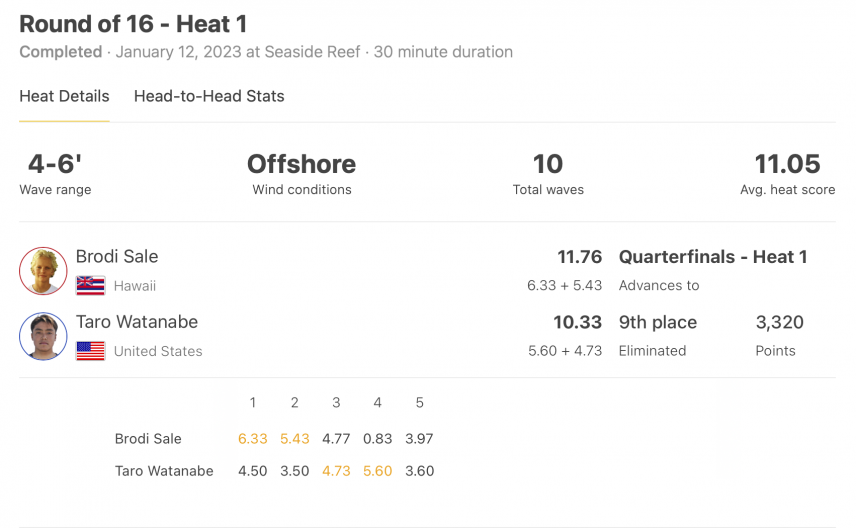Click the Round of 16 - Heat 1 title
The width and height of the screenshot is (856, 528).
click(133, 24)
